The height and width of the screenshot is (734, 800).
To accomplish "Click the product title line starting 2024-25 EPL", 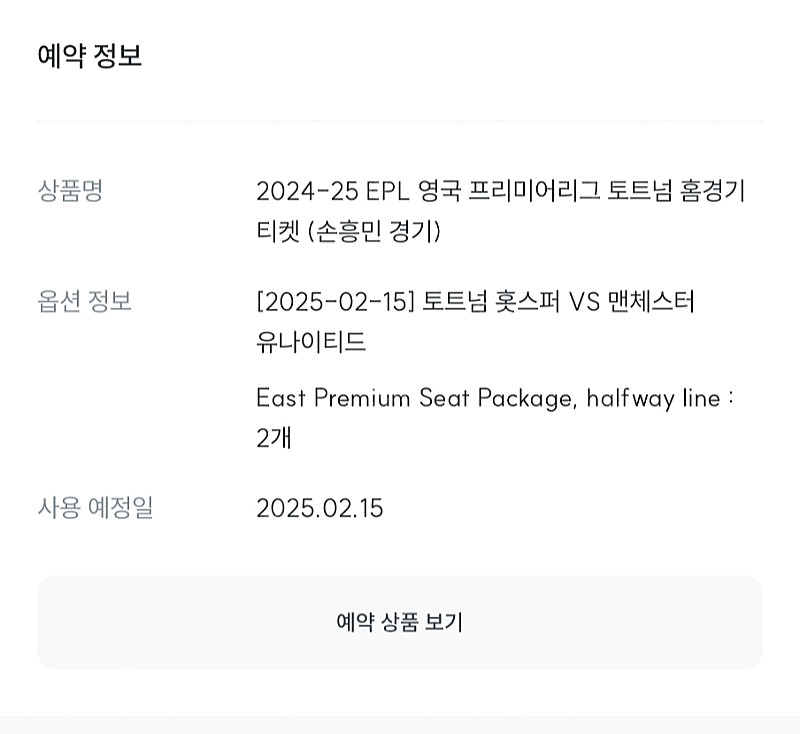I will coord(501,191).
